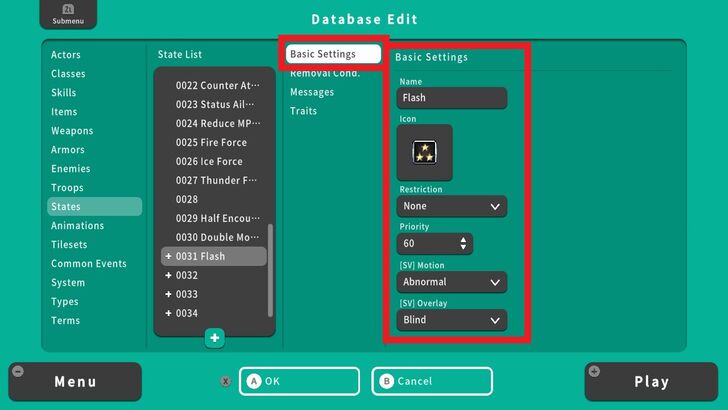
Task: Add a new state with the green plus button
Action: click(x=214, y=338)
